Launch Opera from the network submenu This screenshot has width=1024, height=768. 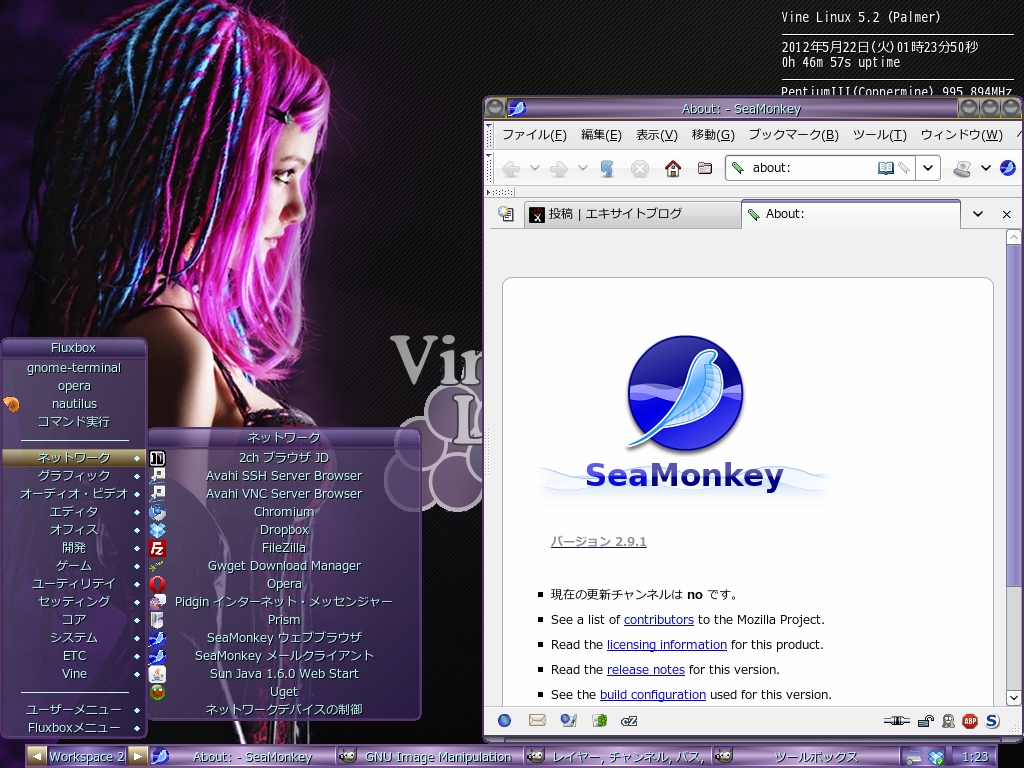coord(284,584)
